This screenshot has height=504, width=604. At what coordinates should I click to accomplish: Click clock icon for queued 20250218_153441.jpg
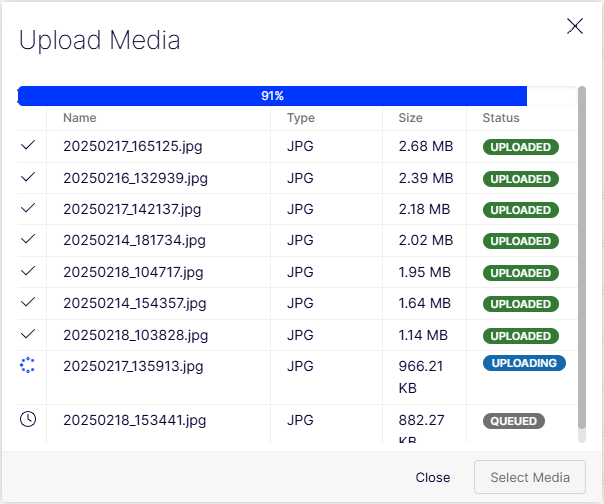tap(28, 419)
